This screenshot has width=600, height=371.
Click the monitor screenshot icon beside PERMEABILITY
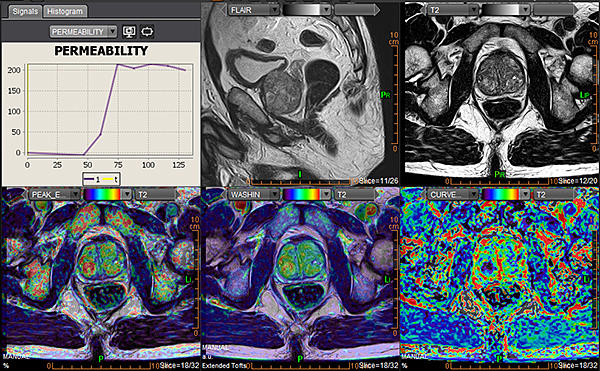click(x=129, y=31)
